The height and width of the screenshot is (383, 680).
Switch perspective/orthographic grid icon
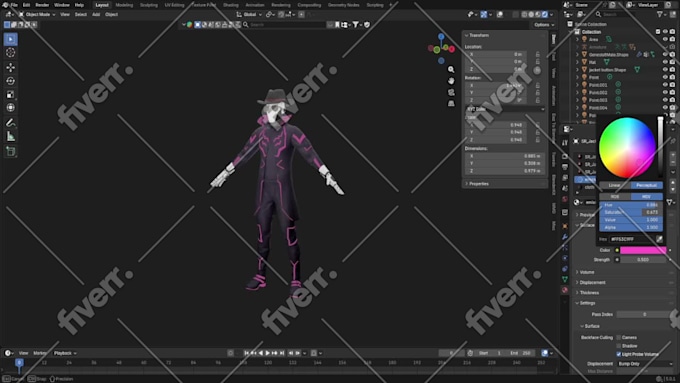click(451, 103)
